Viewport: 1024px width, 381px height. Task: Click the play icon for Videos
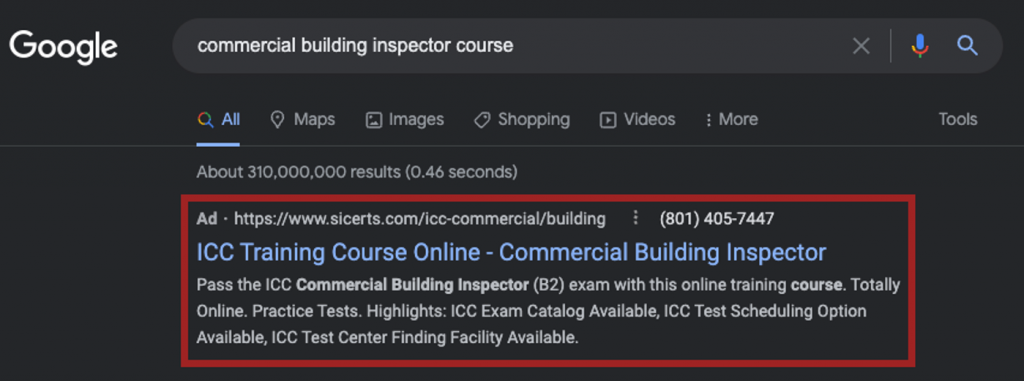(608, 120)
